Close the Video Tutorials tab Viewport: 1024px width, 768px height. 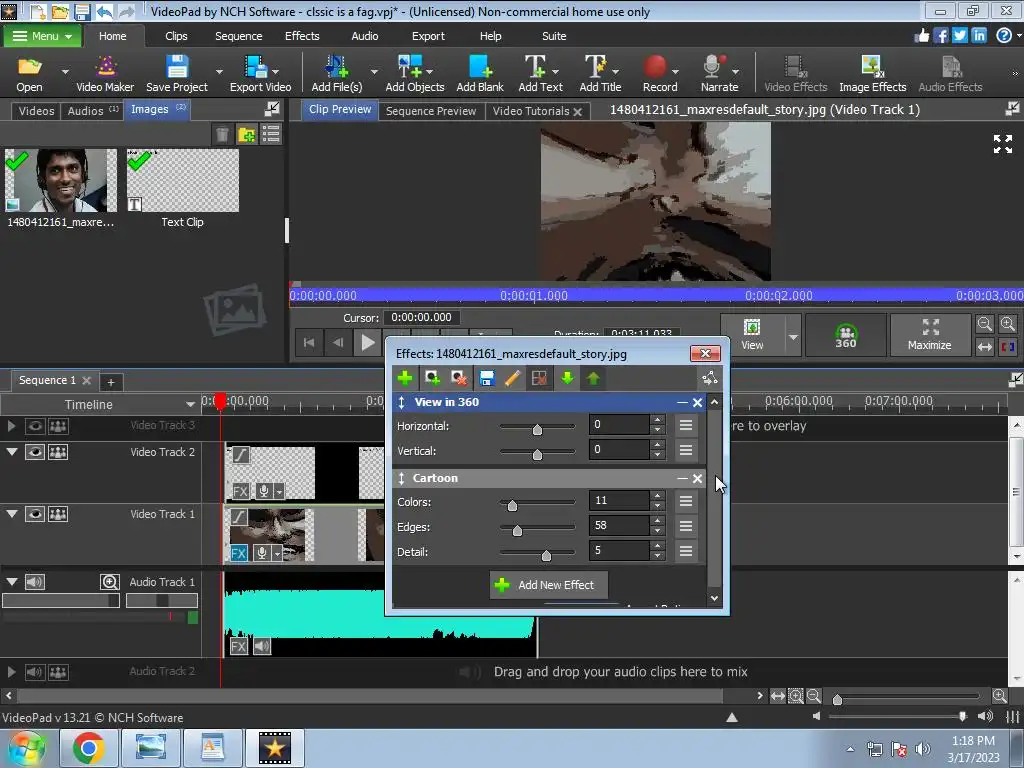pos(577,112)
